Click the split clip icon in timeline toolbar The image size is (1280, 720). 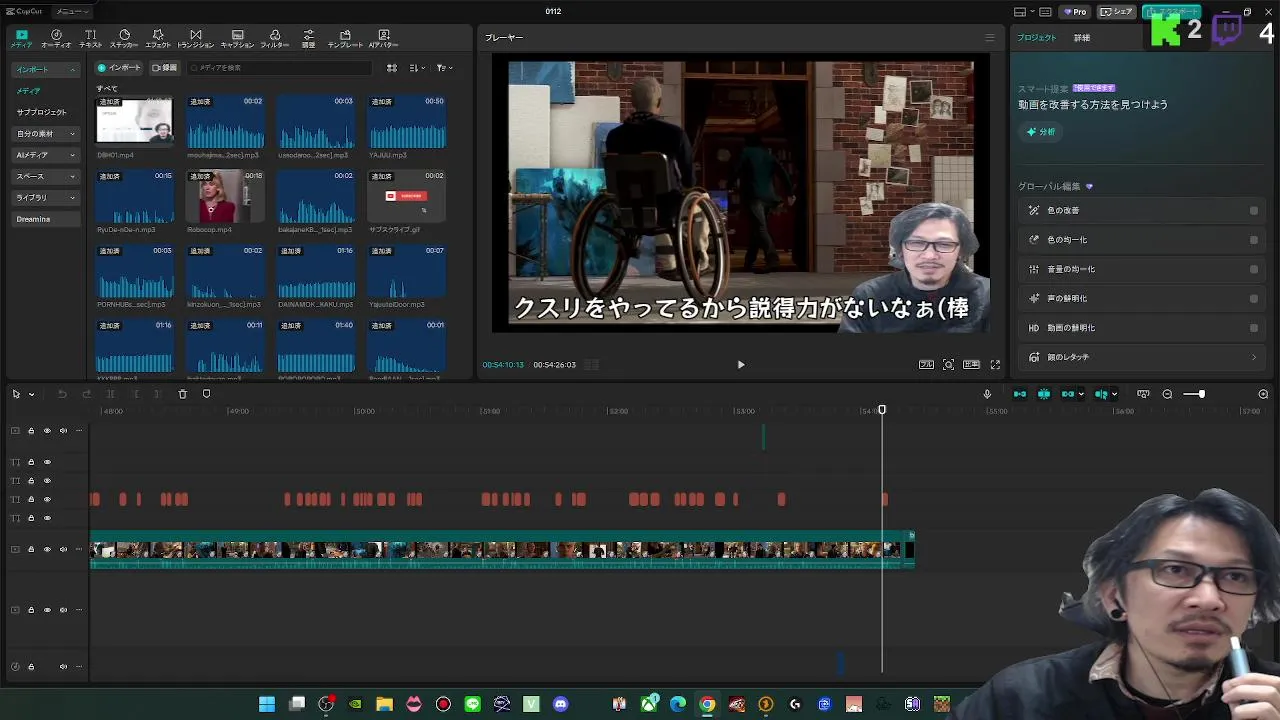[x=110, y=394]
